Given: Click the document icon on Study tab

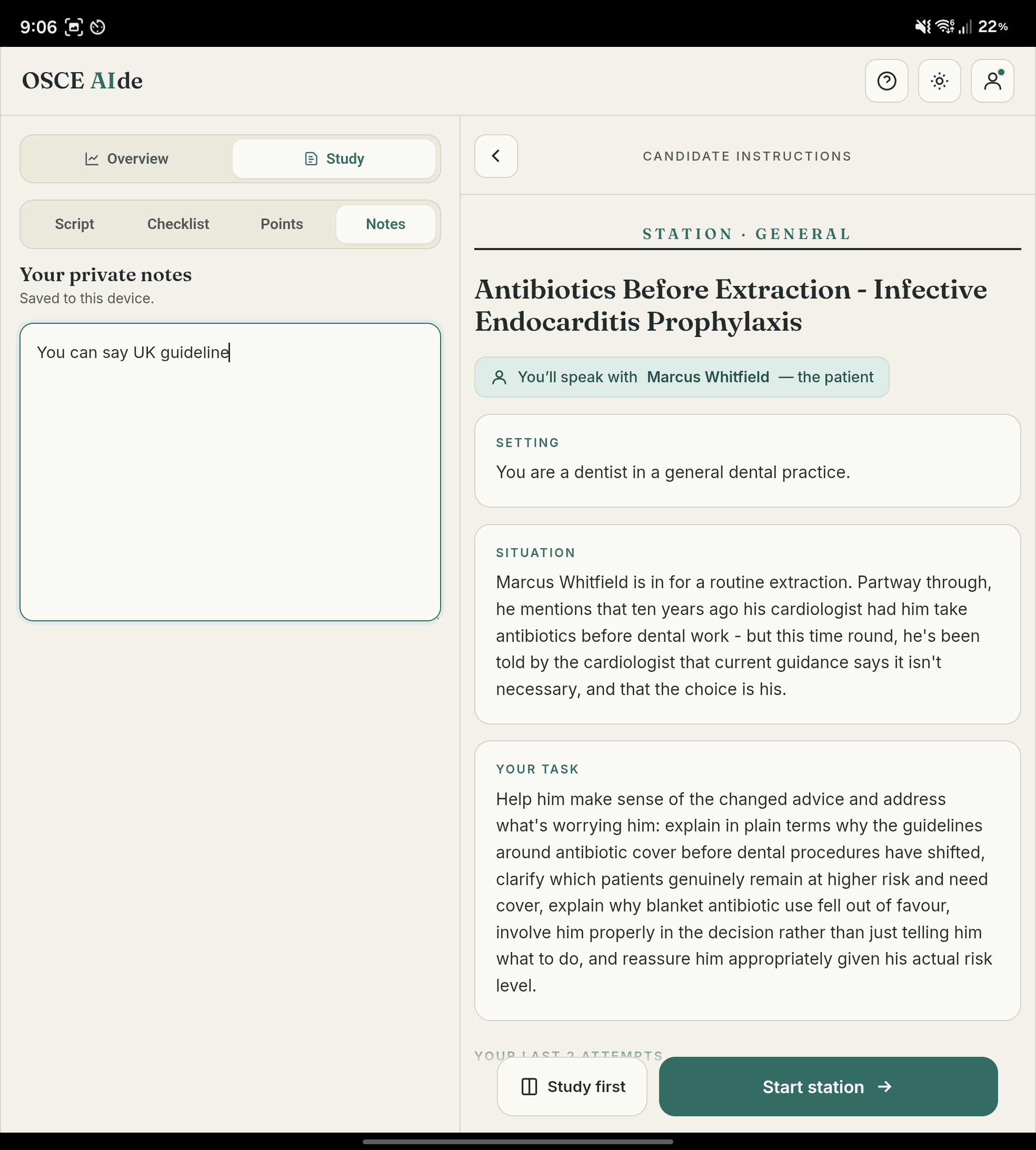Looking at the screenshot, I should point(311,159).
